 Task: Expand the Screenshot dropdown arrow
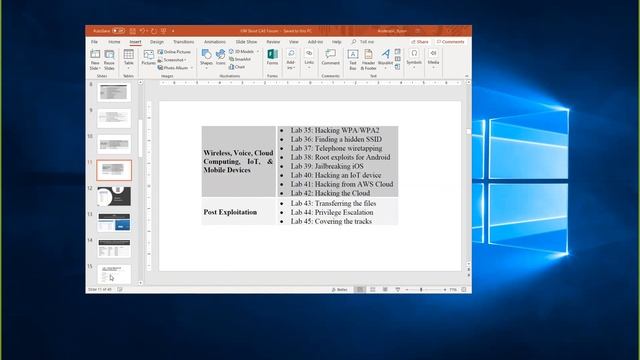click(x=186, y=60)
